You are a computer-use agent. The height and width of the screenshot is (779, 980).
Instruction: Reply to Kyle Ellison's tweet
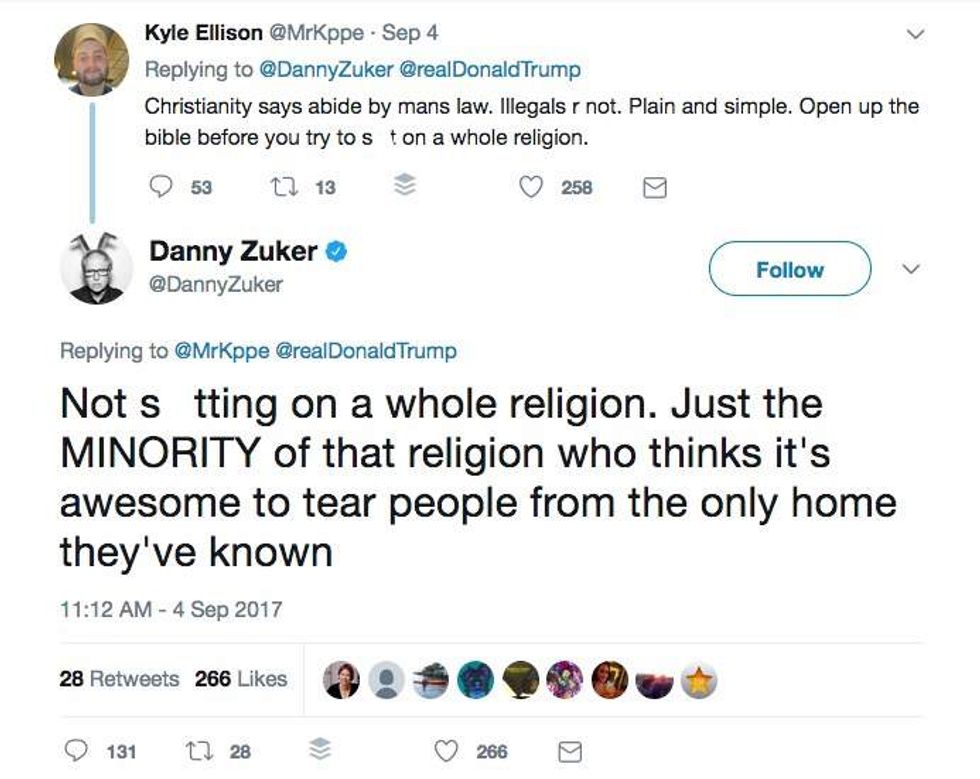163,187
